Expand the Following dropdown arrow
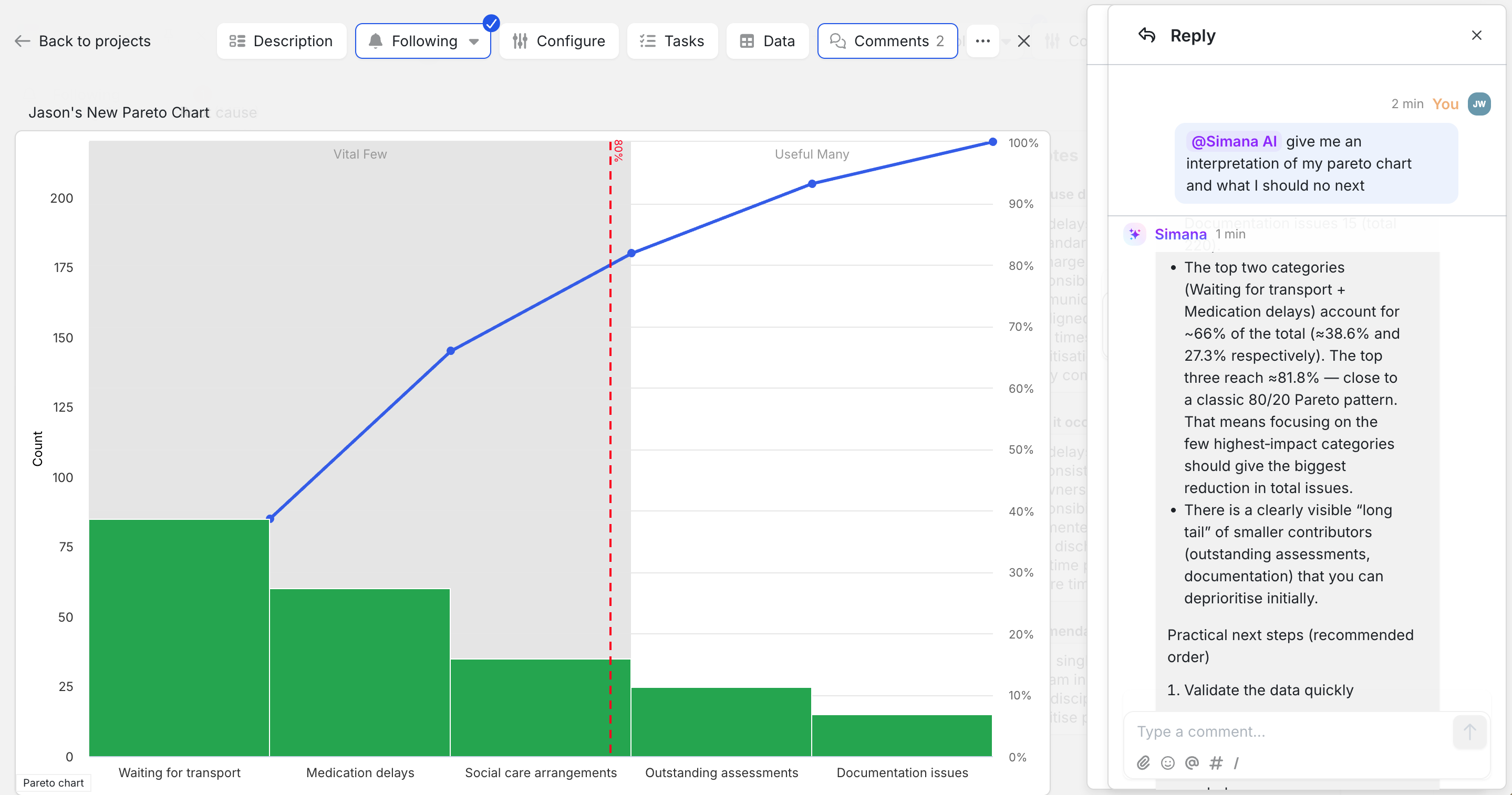Screen dimensions: 1512x795 click(x=474, y=41)
